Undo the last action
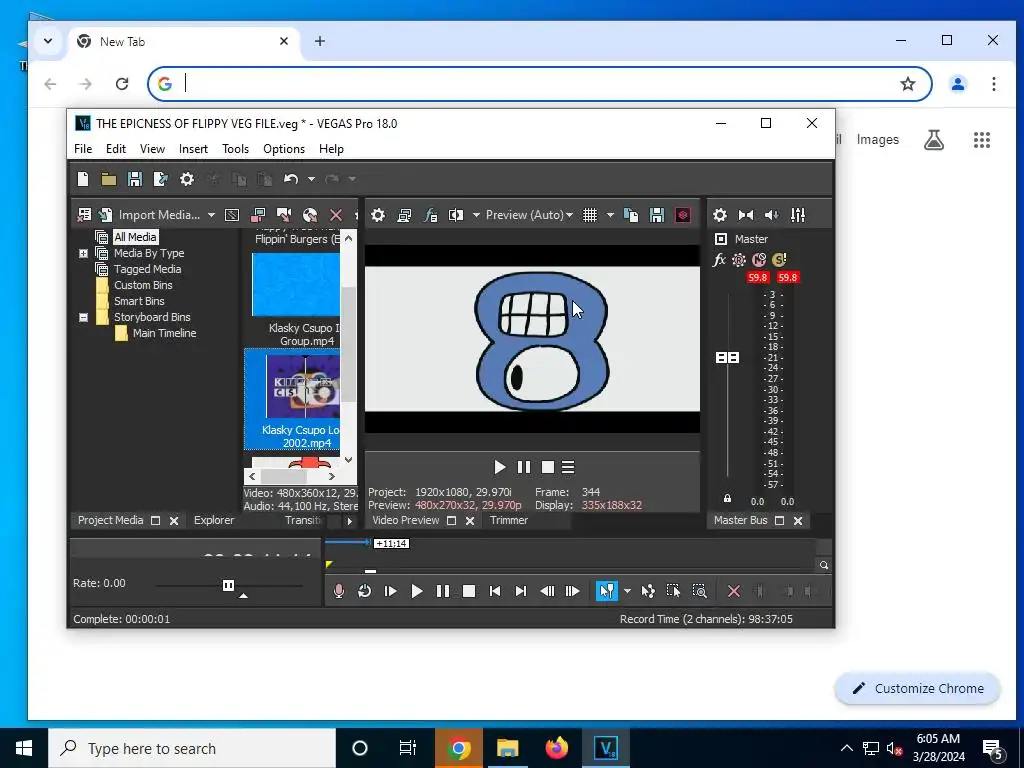The height and width of the screenshot is (768, 1024). click(291, 179)
